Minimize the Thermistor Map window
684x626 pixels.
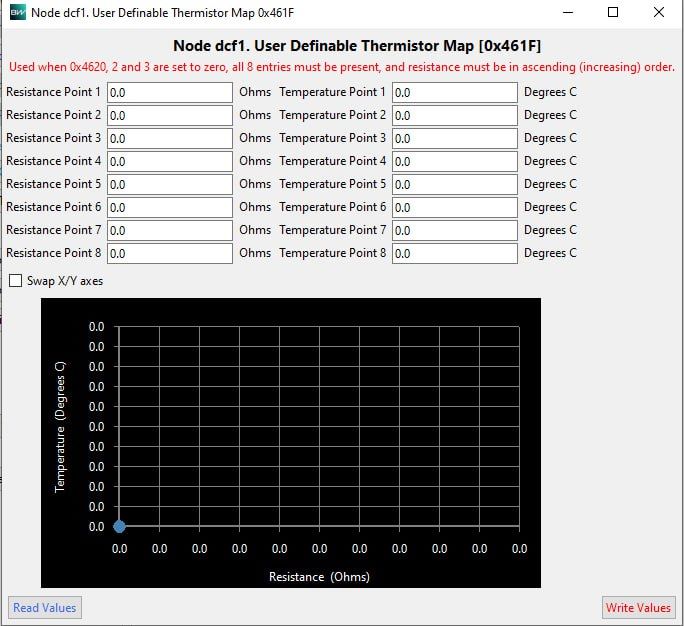point(568,12)
